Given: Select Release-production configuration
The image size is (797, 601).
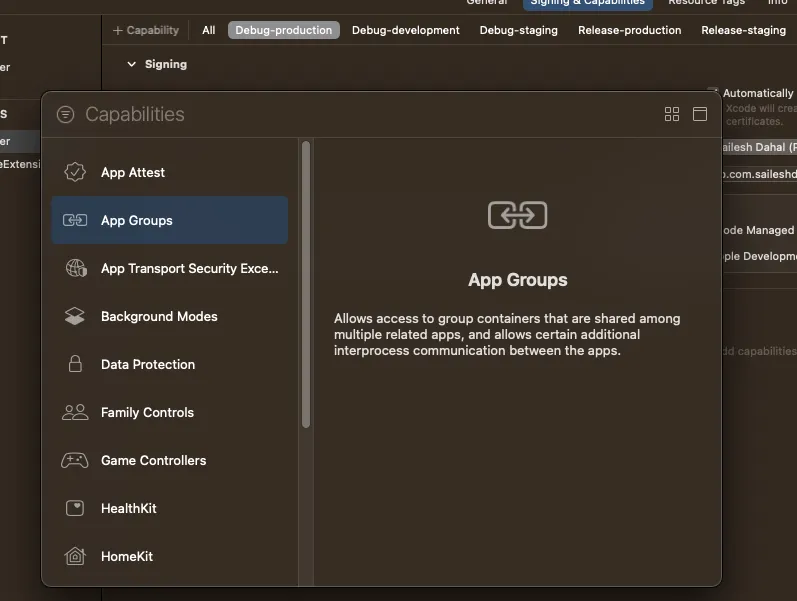Looking at the screenshot, I should (629, 31).
